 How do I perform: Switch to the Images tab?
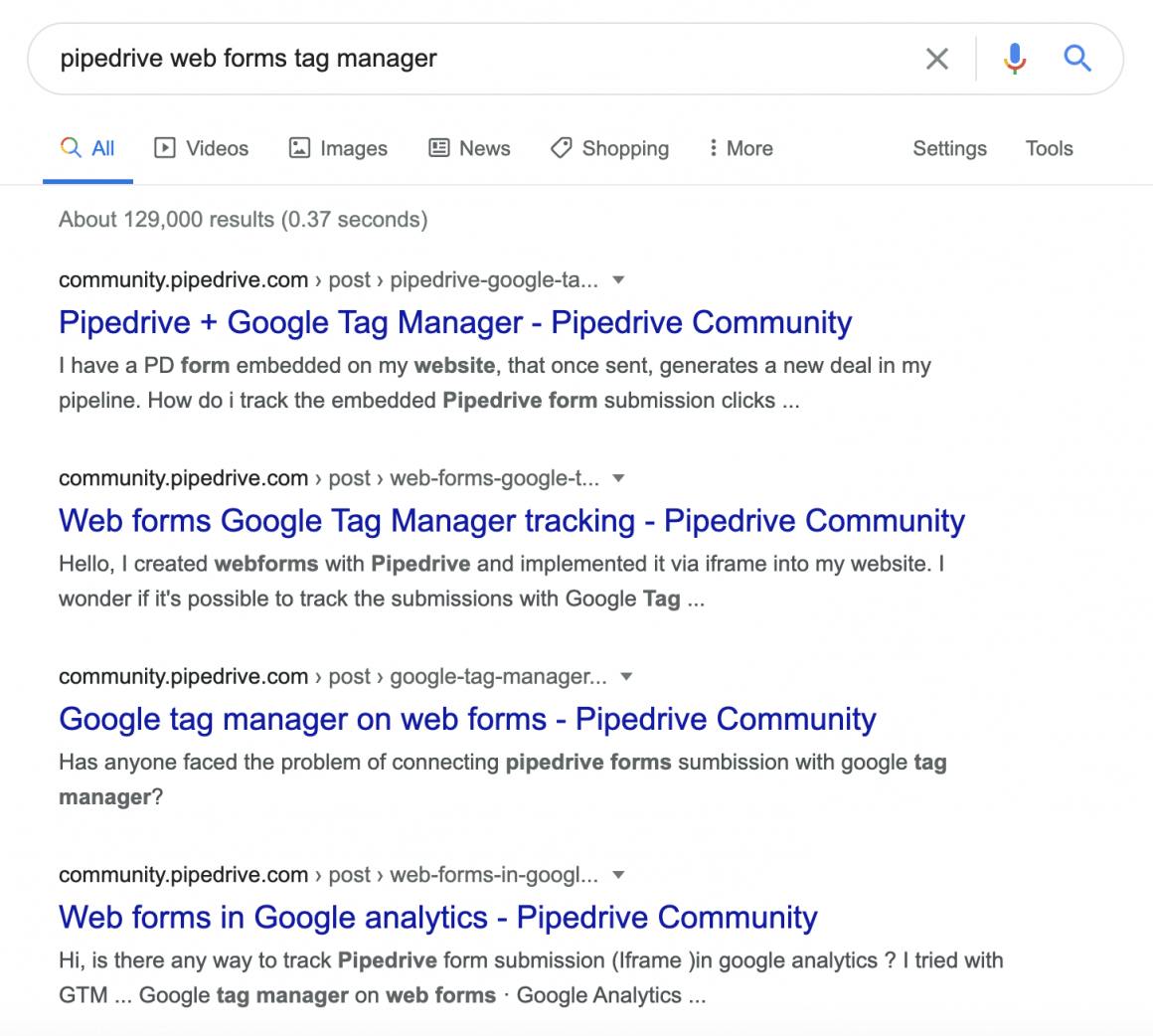click(338, 148)
